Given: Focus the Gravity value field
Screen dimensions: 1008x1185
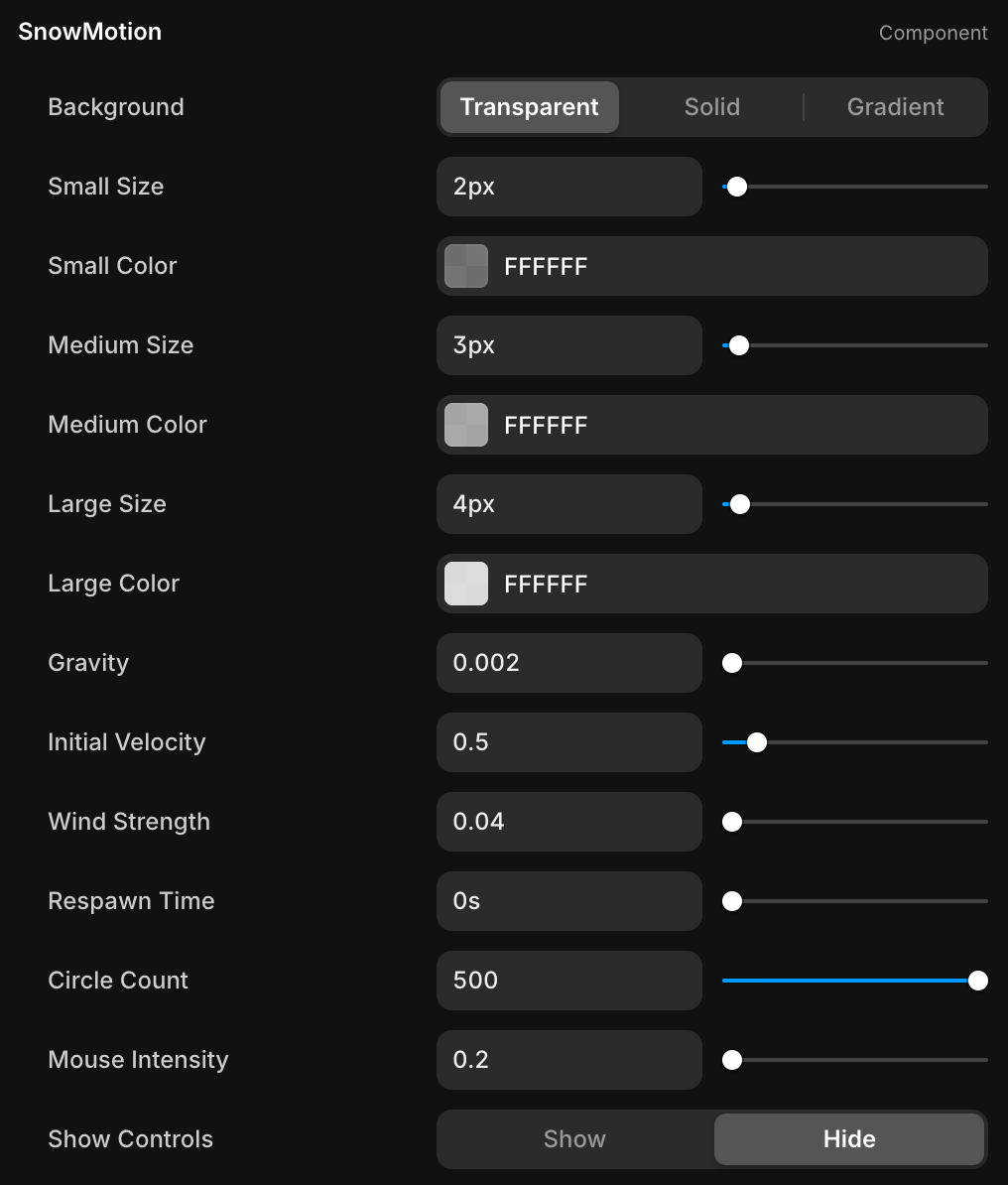Looking at the screenshot, I should (x=568, y=663).
